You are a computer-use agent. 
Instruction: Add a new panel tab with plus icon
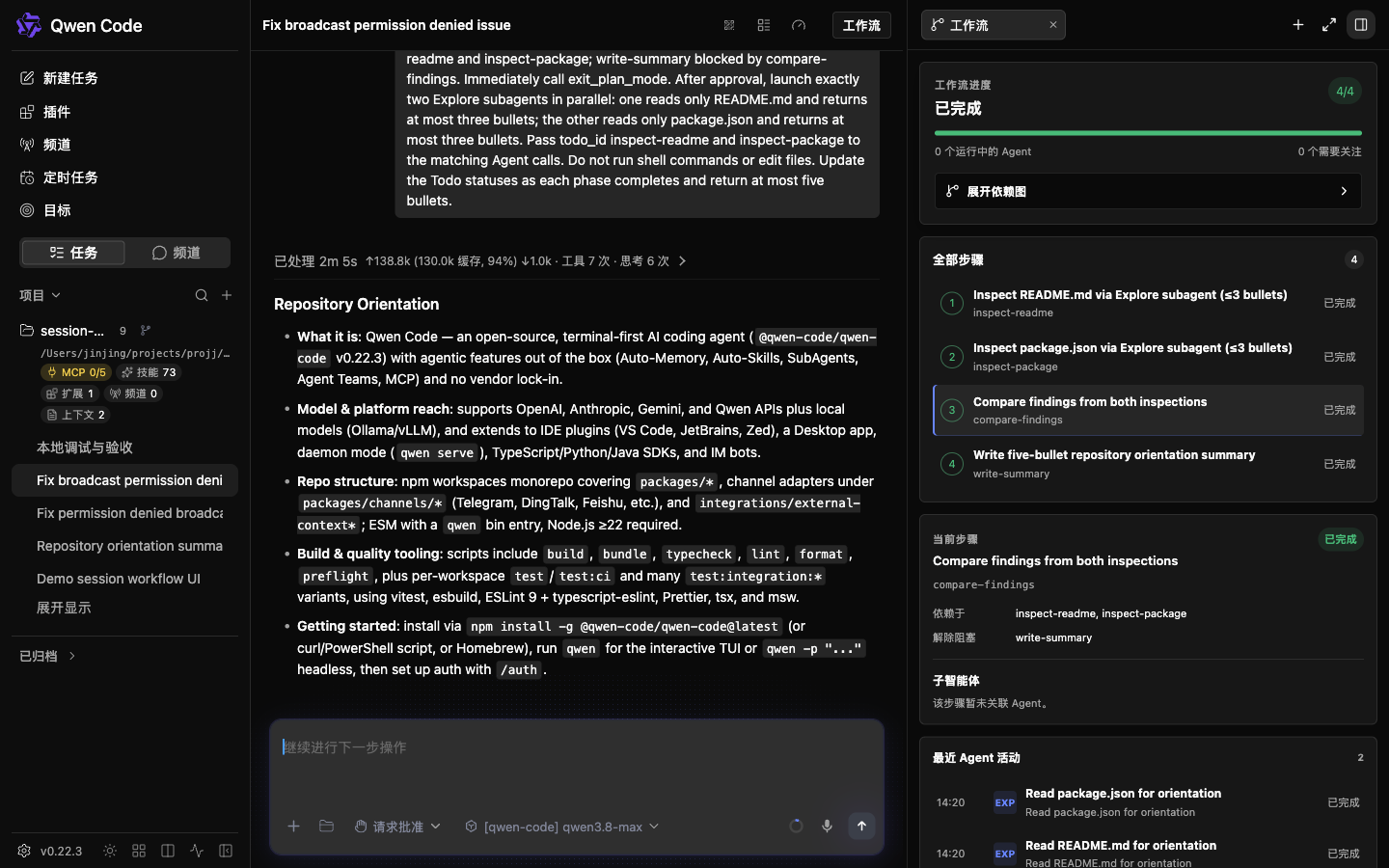click(x=1298, y=25)
